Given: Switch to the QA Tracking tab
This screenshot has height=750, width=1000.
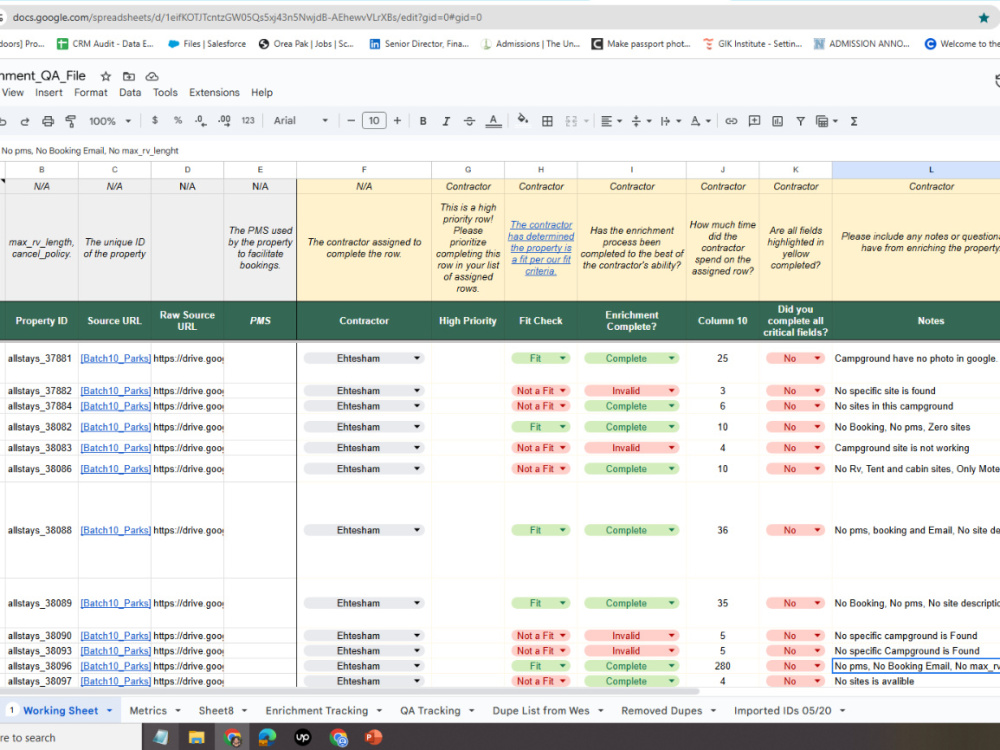Looking at the screenshot, I should coord(430,710).
